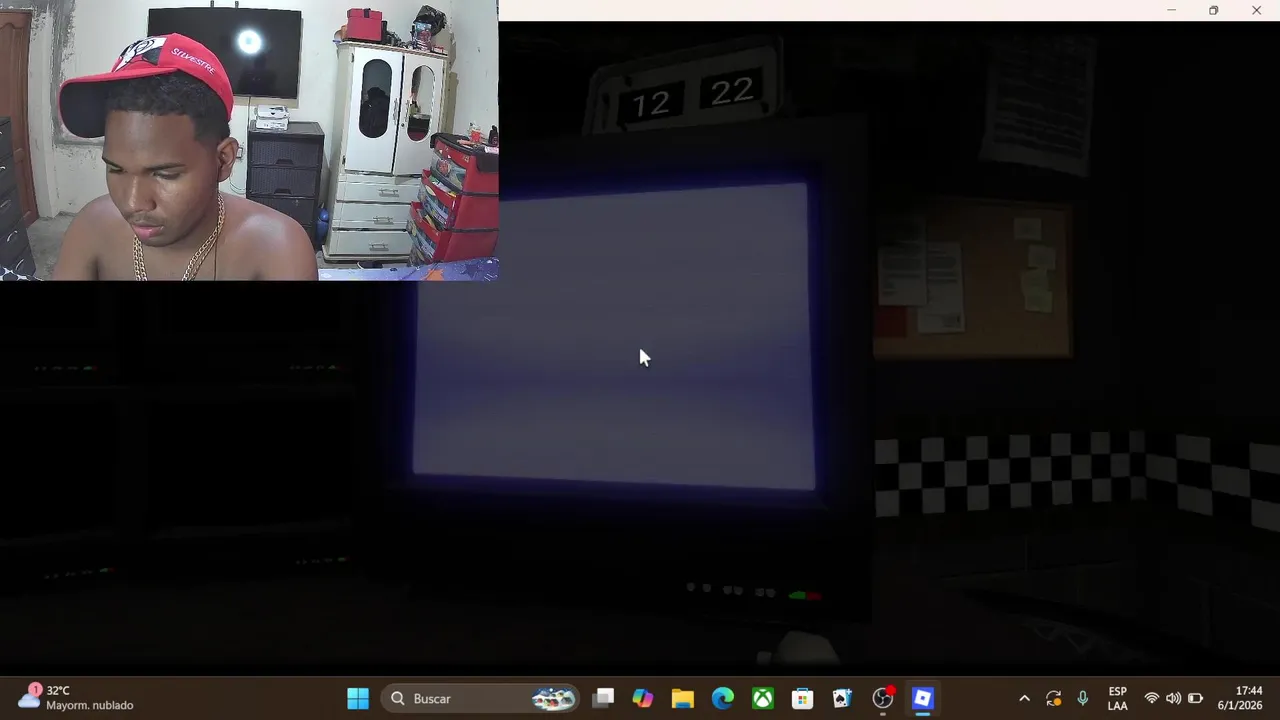Show hidden system tray icons
Image resolution: width=1280 pixels, height=720 pixels.
coord(1024,698)
